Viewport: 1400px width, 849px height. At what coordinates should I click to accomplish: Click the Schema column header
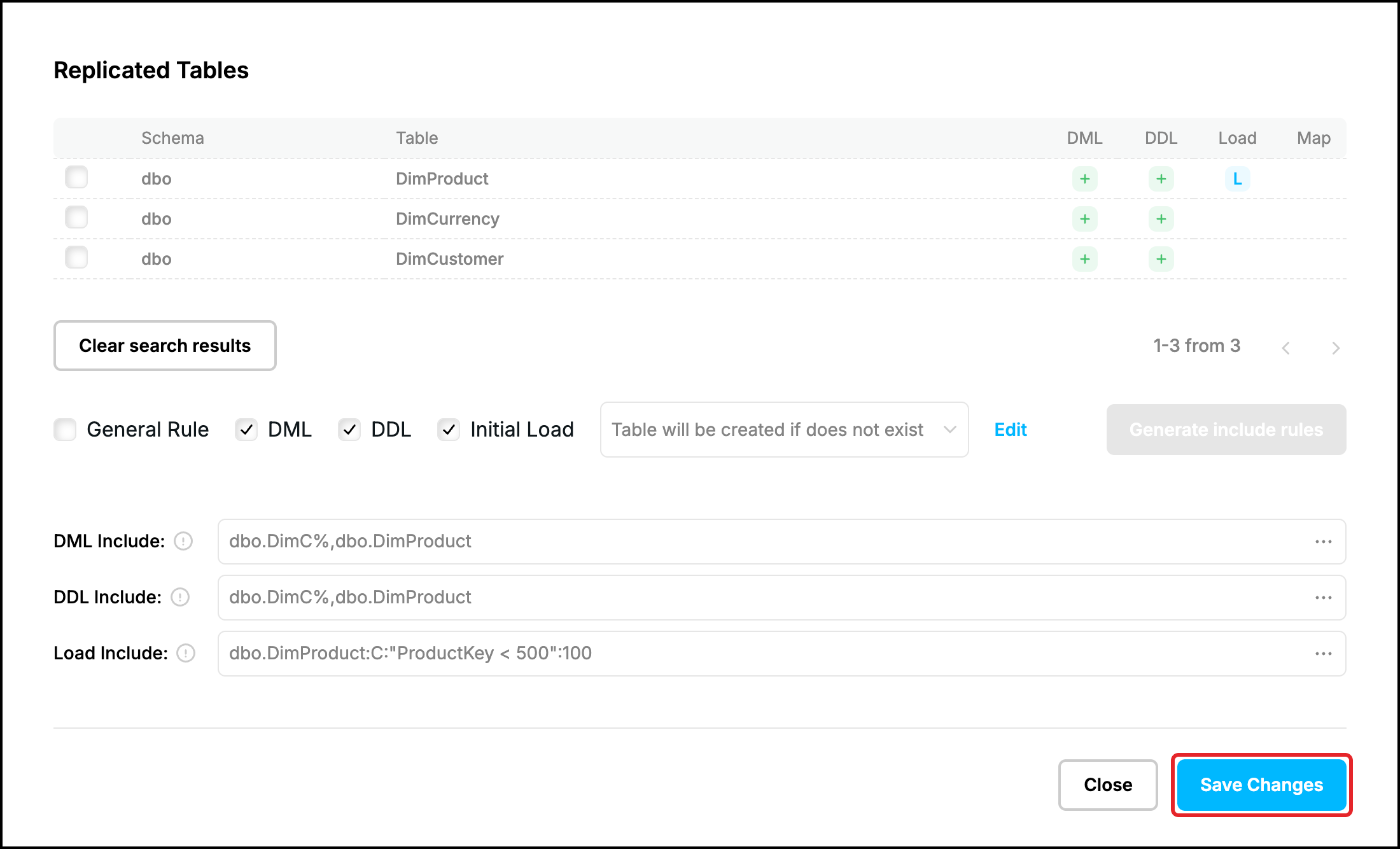pos(173,138)
